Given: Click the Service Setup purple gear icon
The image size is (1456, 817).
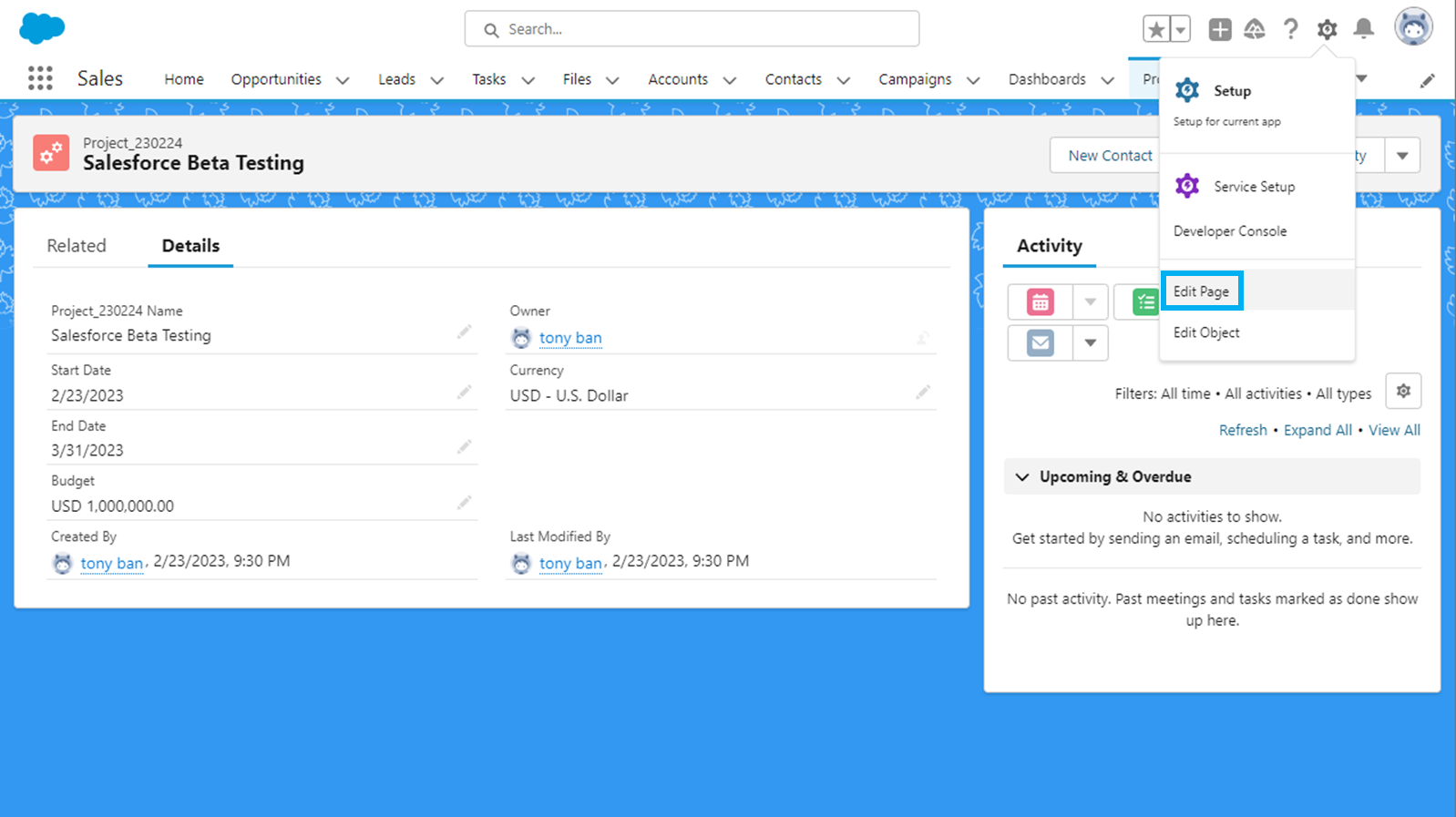Looking at the screenshot, I should coord(1187,186).
